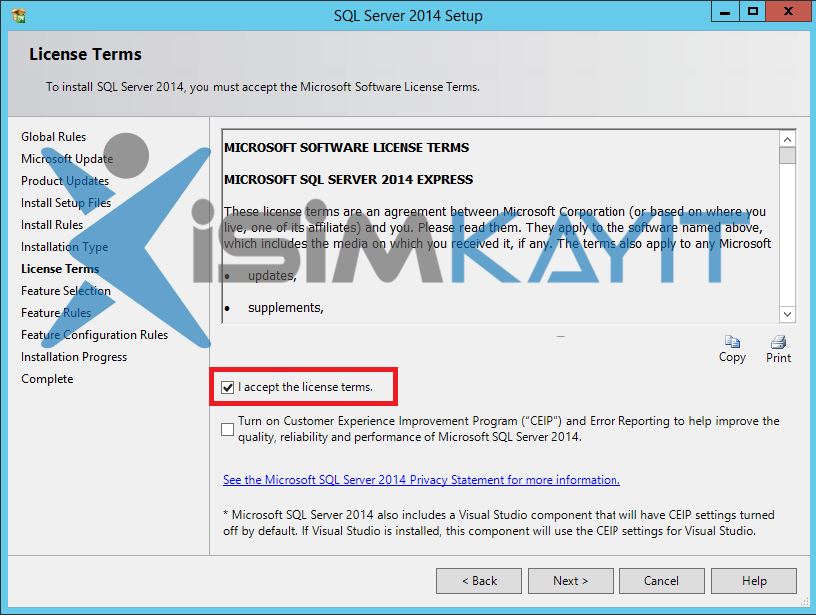Select the Product Updates step
The height and width of the screenshot is (616, 816).
[x=65, y=181]
